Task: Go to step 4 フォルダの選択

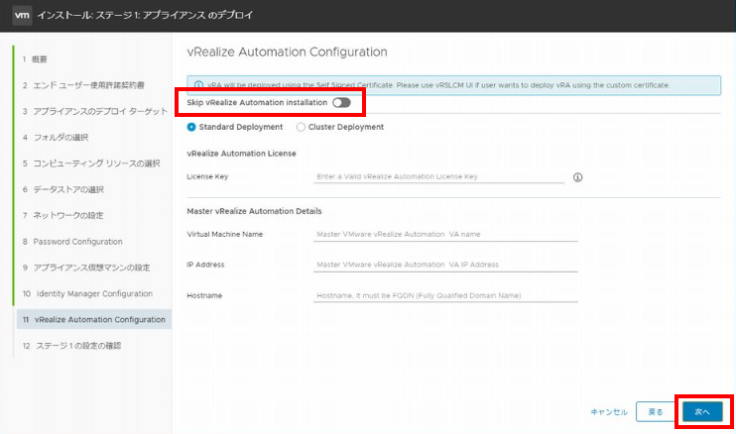Action: (55, 137)
